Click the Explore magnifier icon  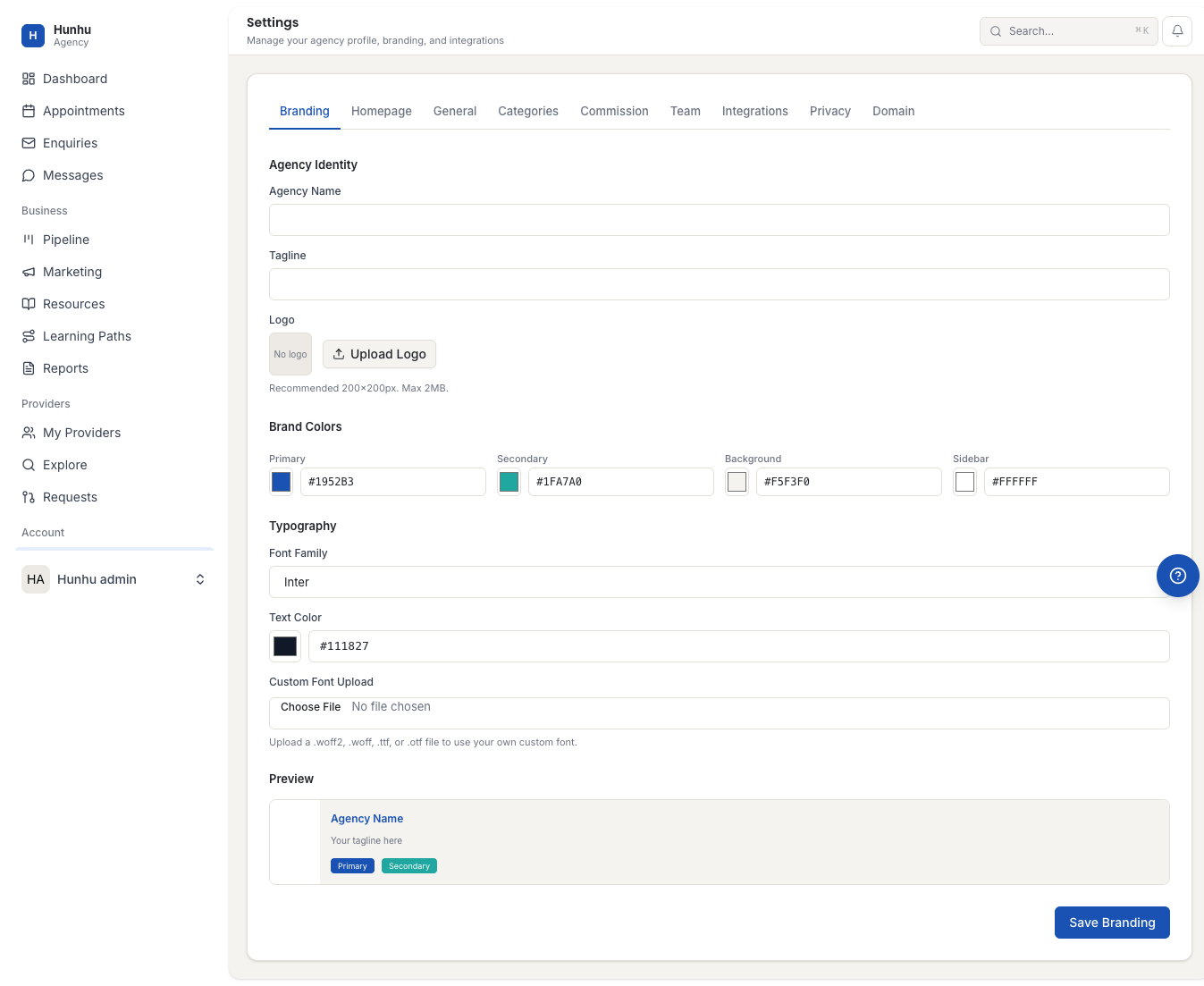[x=29, y=465]
